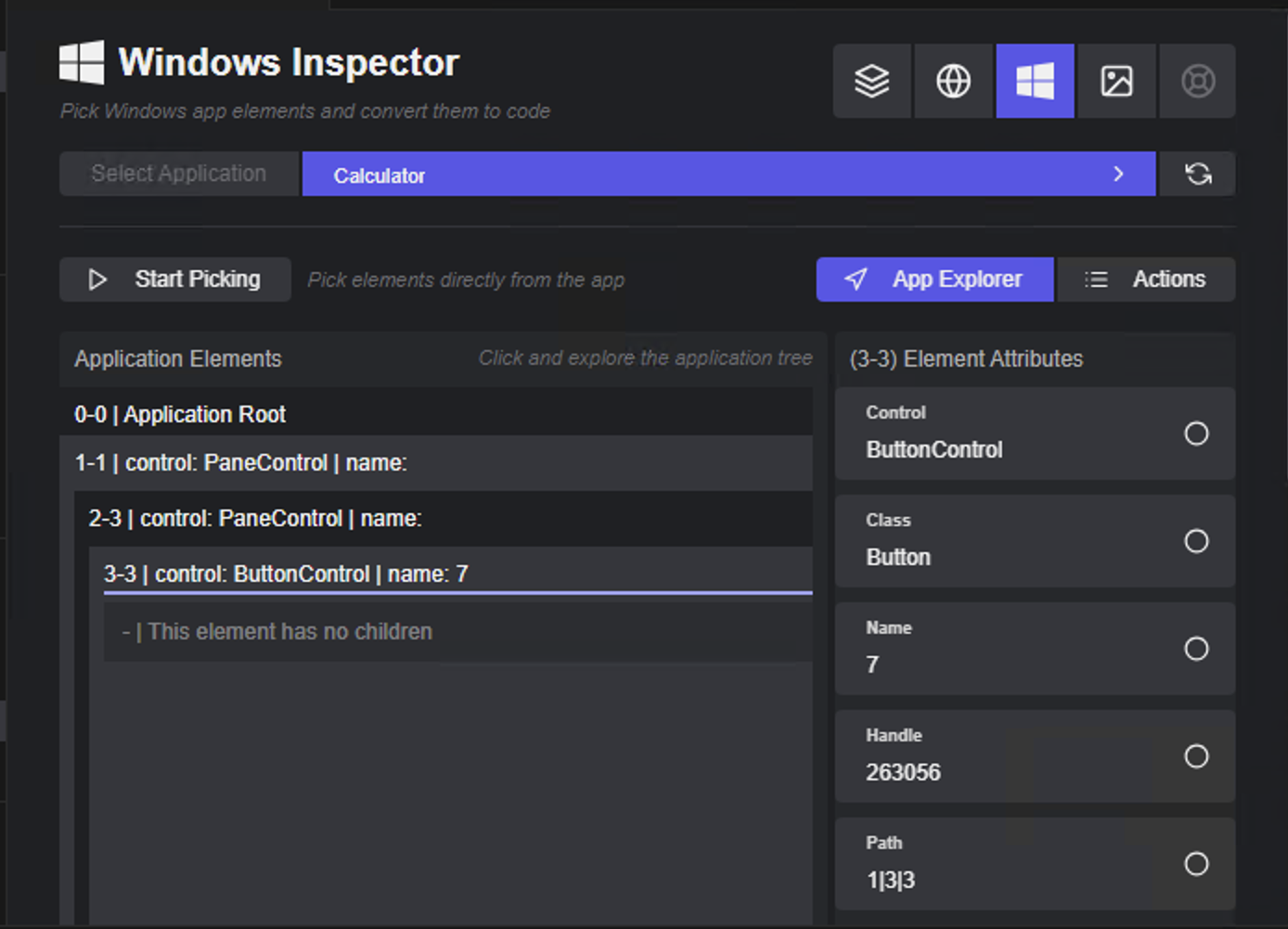Screen dimensions: 1288x929
Task: Open the image inspector icon
Action: [1116, 81]
